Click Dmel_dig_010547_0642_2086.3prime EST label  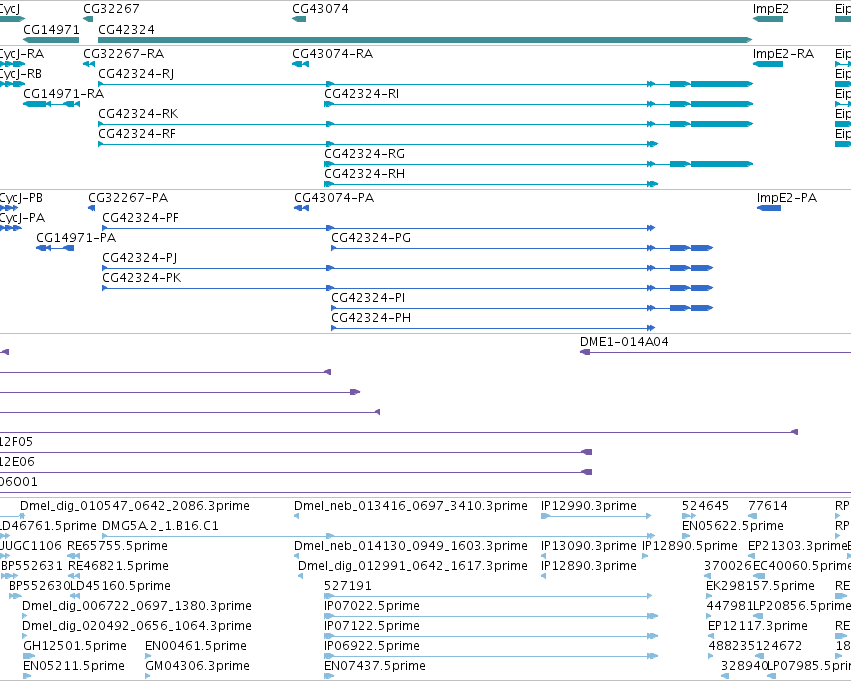tap(135, 506)
